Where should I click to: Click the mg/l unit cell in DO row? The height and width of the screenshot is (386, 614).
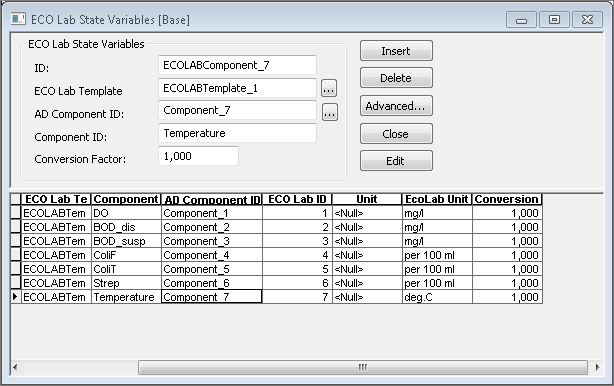pyautogui.click(x=437, y=213)
